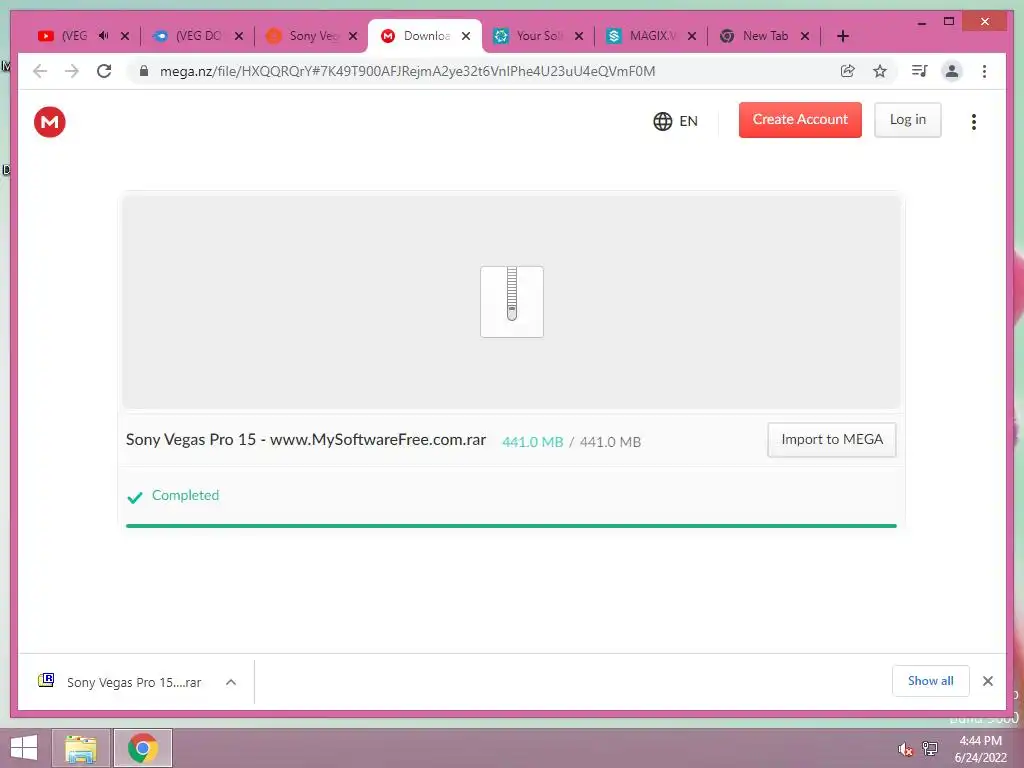1024x768 pixels.
Task: Click the gray 441.0 MB total size
Action: click(x=611, y=442)
